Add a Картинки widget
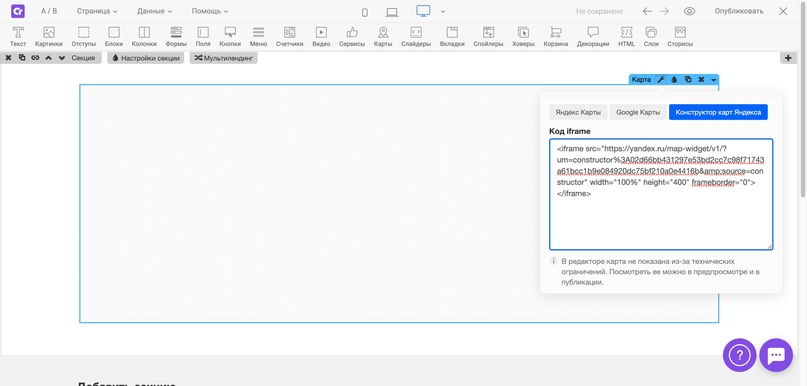 click(49, 37)
